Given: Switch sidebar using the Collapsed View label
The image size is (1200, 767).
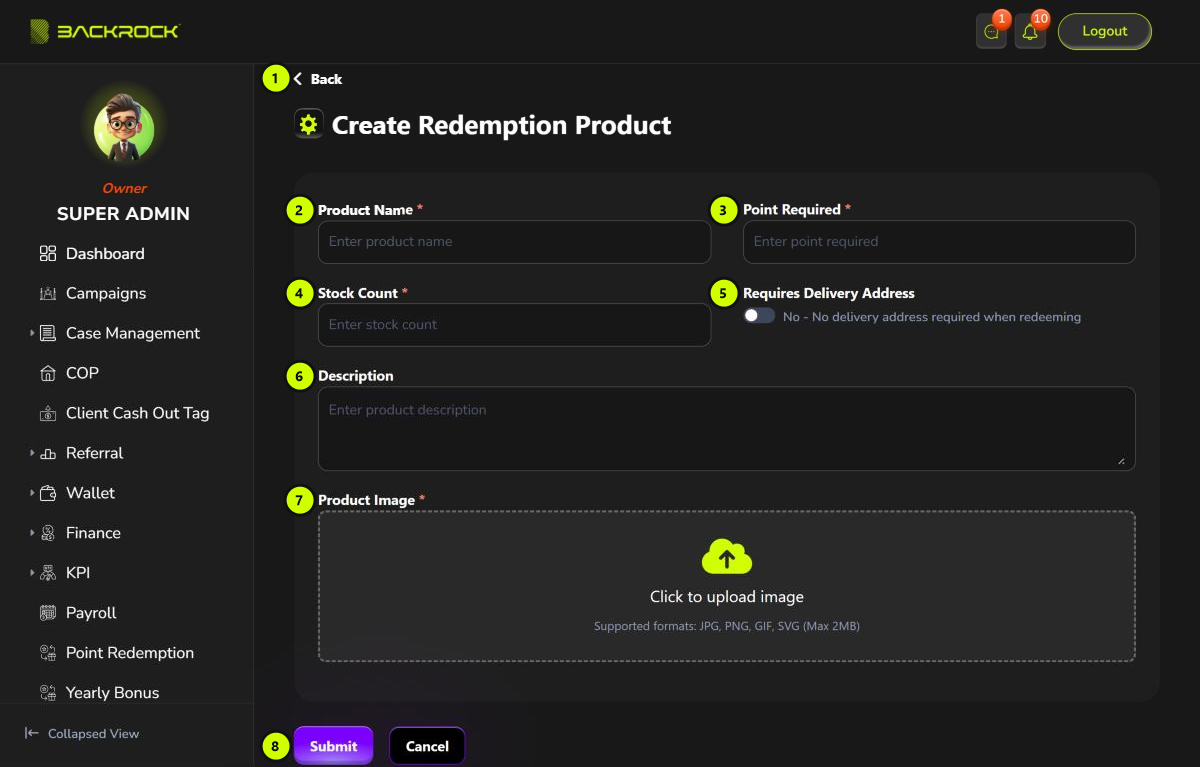Looking at the screenshot, I should (x=93, y=734).
